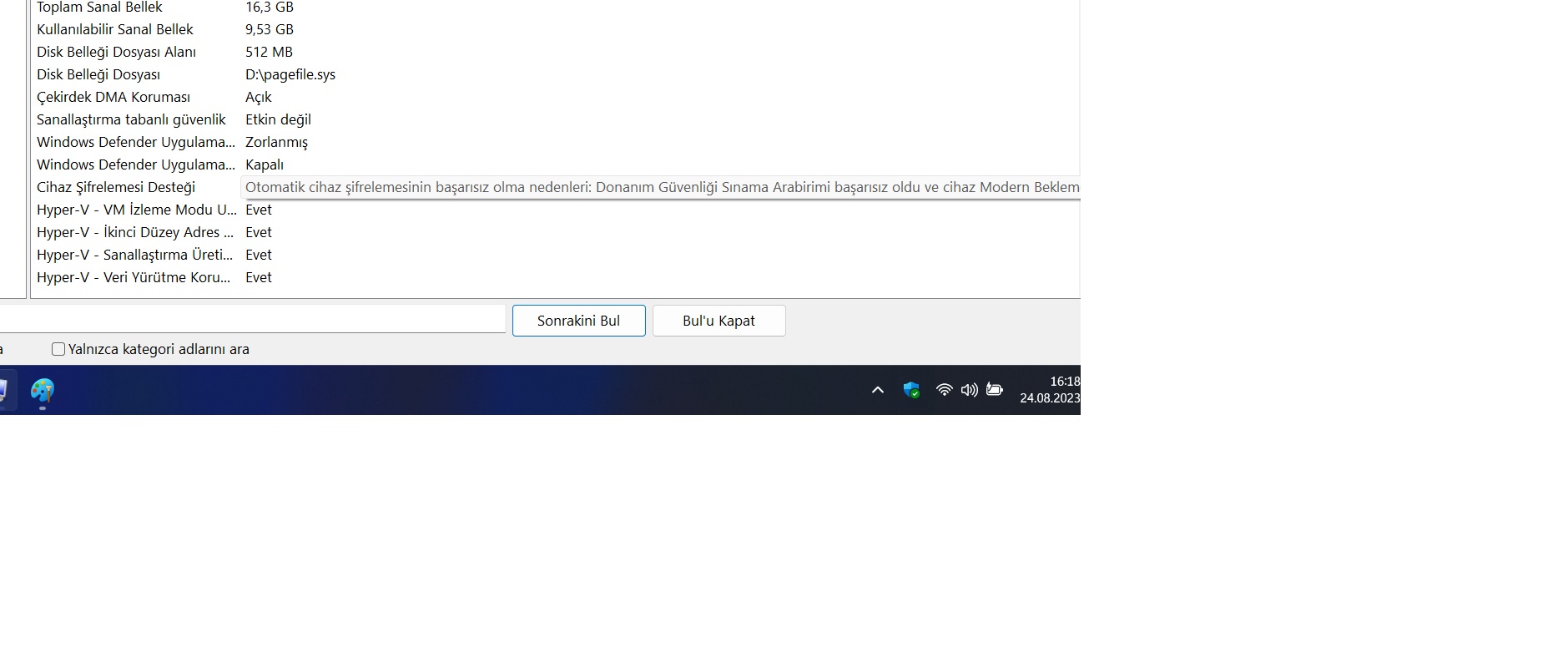Image resolution: width=1568 pixels, height=668 pixels.
Task: Select the 'Cihaz Şifrelemesi Desteği' label
Action: point(116,187)
